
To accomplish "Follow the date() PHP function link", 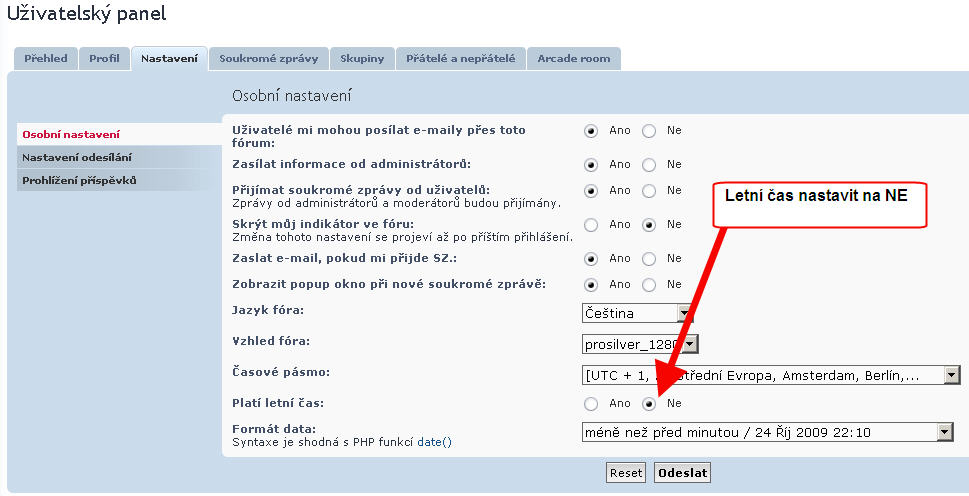I will tap(435, 441).
